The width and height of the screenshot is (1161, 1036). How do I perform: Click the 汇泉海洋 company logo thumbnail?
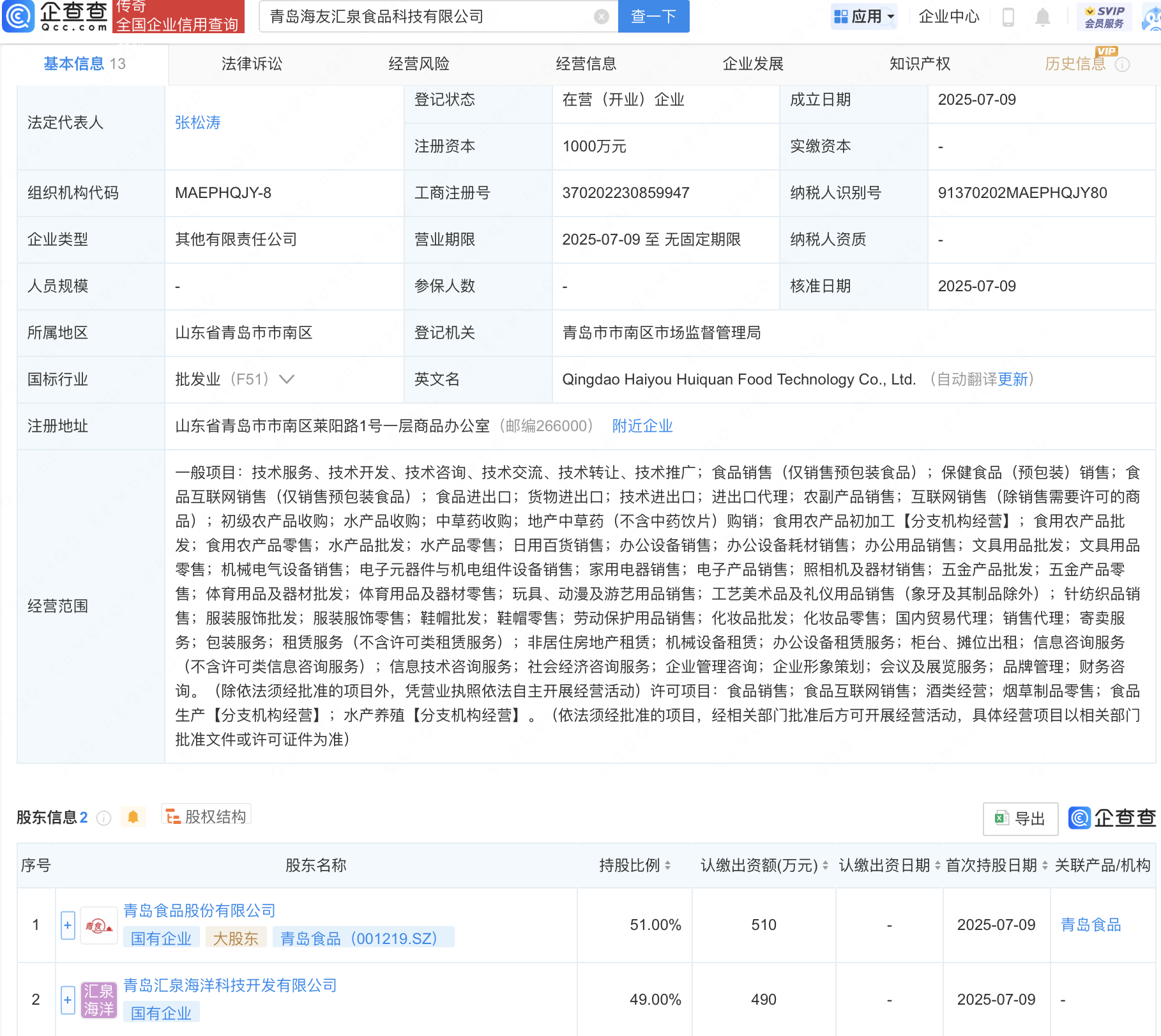(99, 1000)
